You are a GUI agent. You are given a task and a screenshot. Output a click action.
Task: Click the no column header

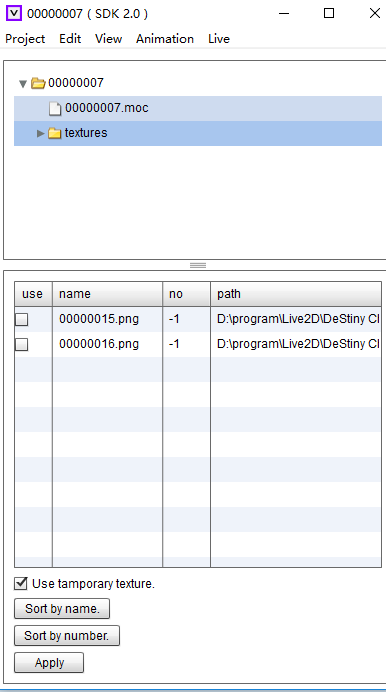pyautogui.click(x=187, y=294)
